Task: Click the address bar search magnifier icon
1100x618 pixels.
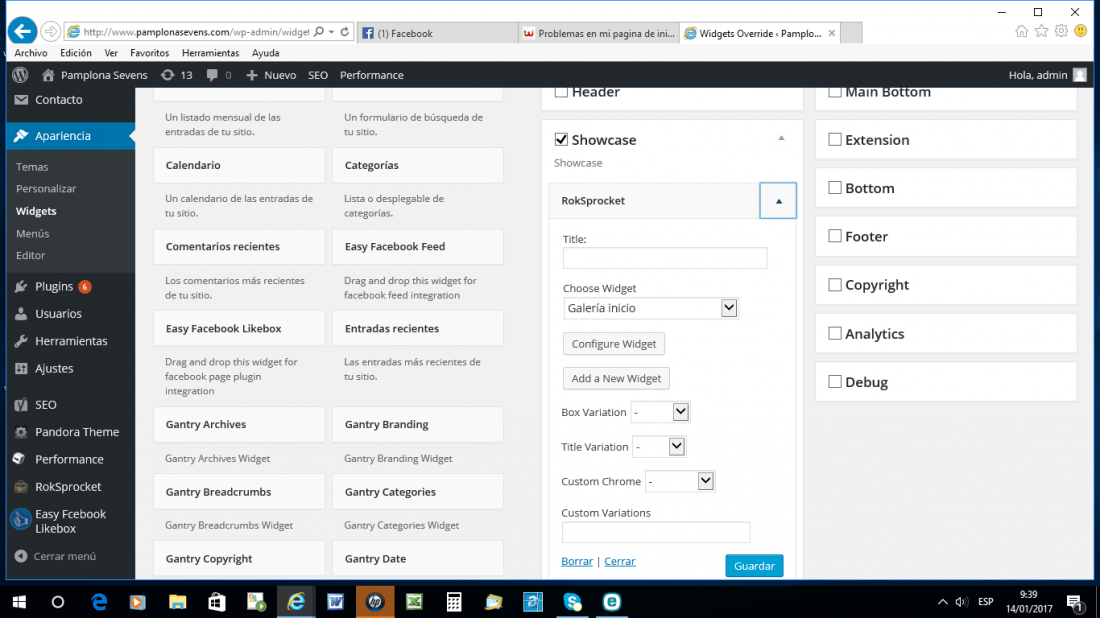Action: 319,32
